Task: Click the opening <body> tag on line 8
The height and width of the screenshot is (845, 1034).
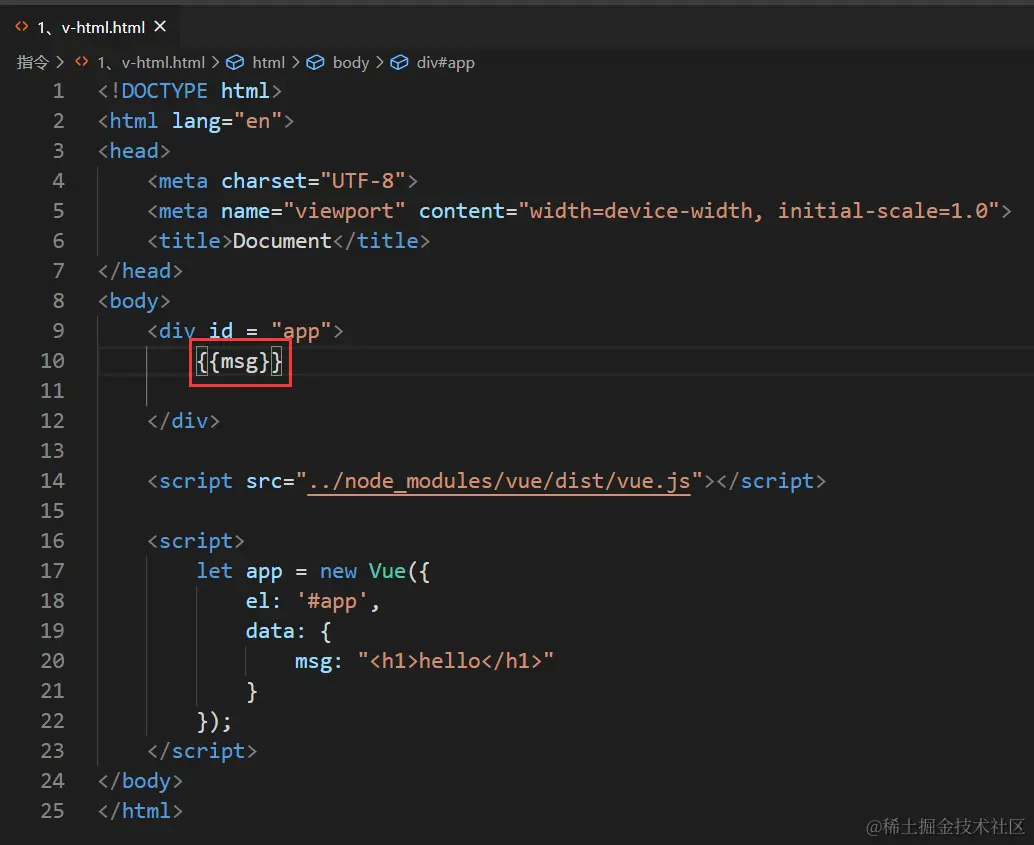Action: [134, 301]
